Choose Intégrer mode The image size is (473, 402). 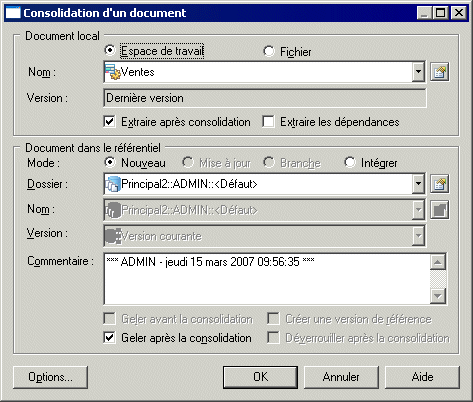(350, 163)
